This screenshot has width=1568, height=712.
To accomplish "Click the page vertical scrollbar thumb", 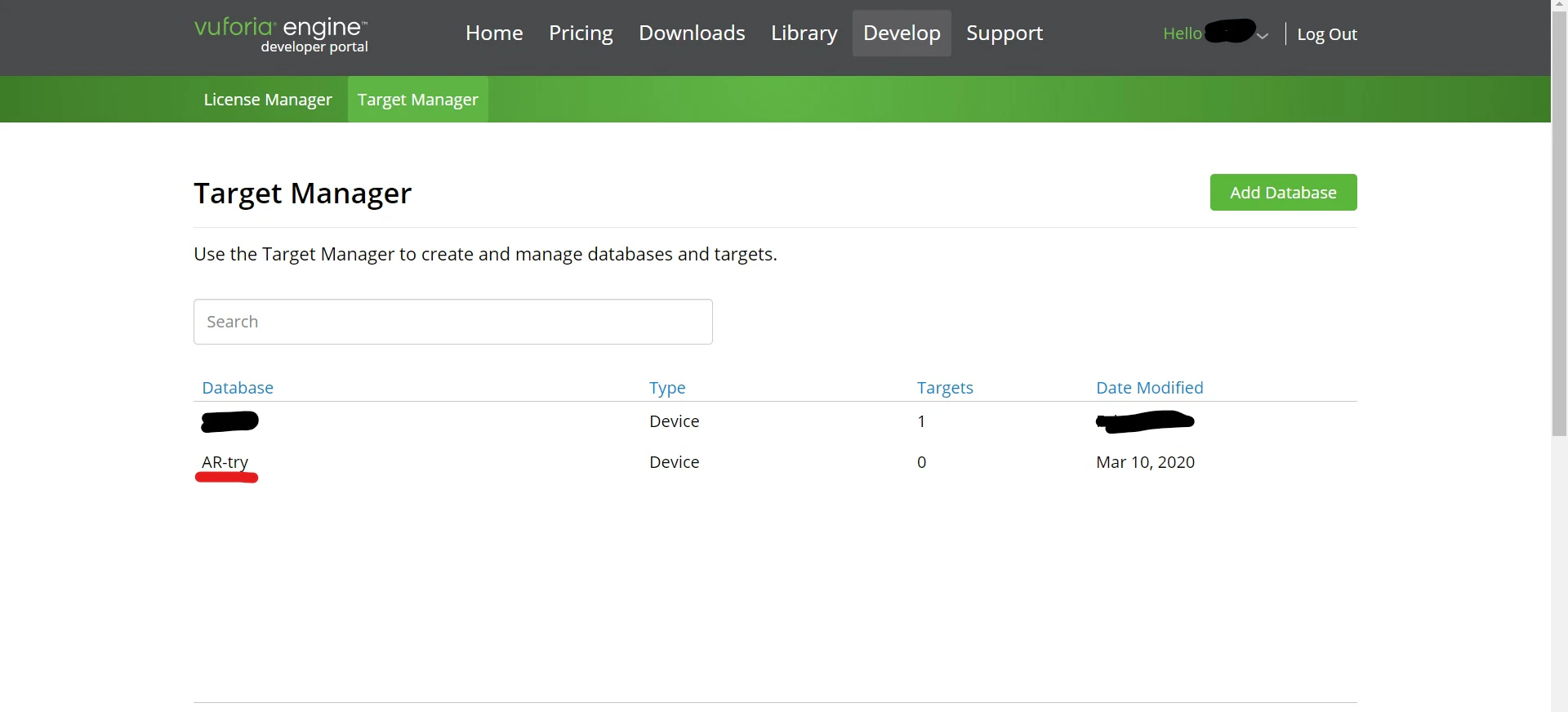I will [x=1559, y=222].
